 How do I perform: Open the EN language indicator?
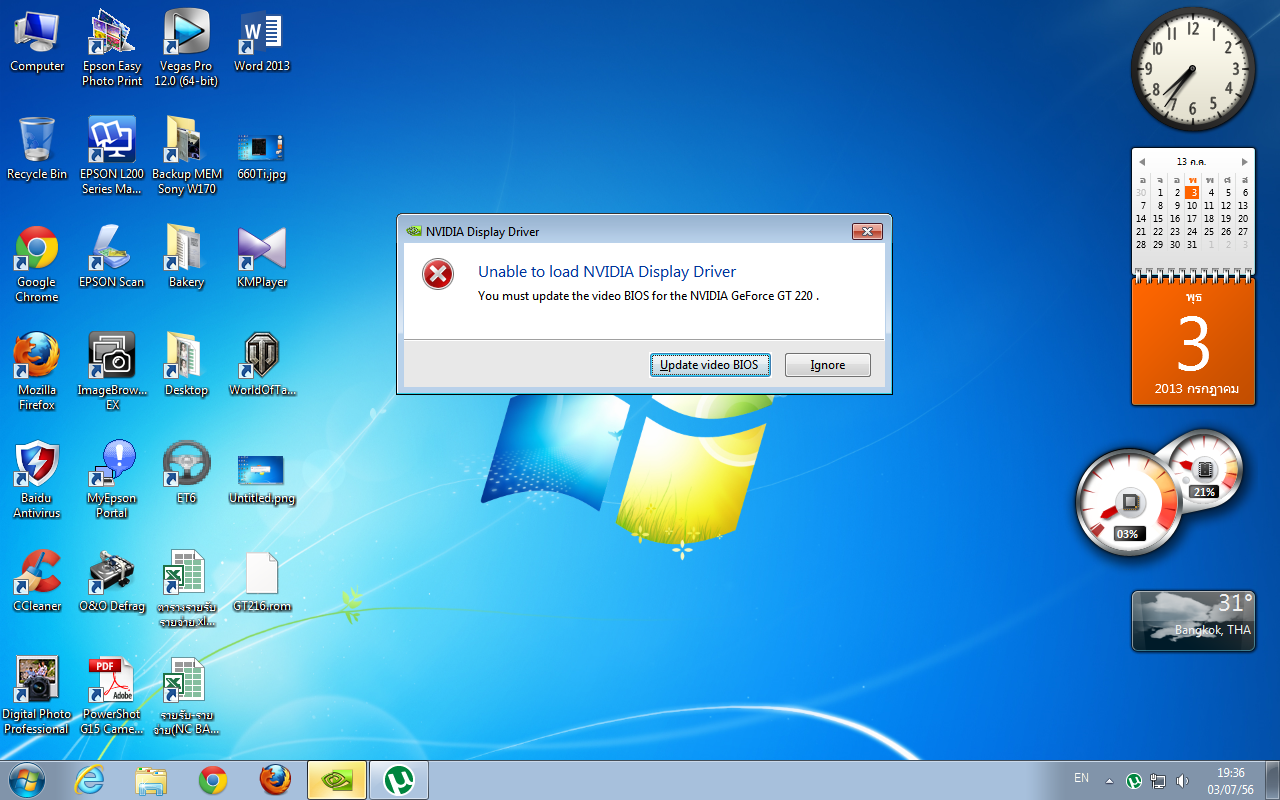1081,778
